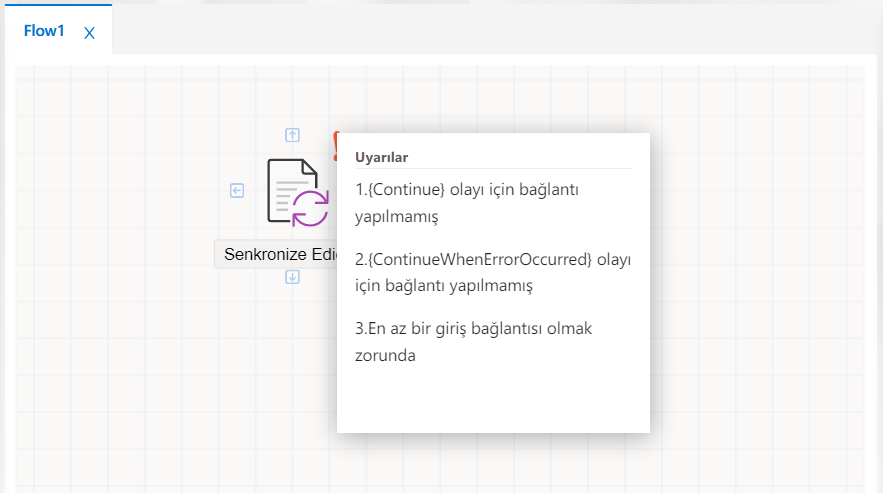Click the Senkronize Edi node label

276,254
